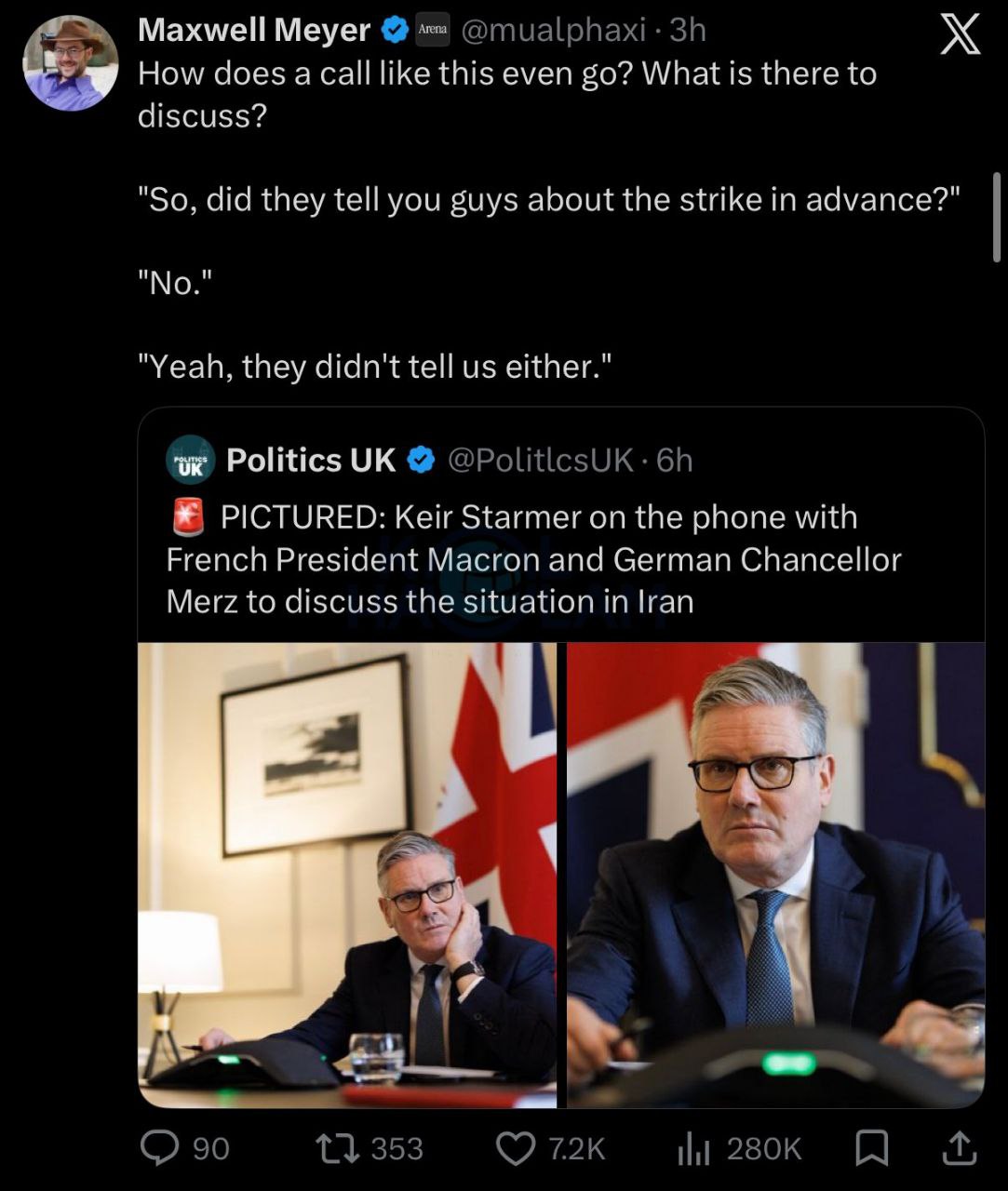Open left photo of Starmer at desk
This screenshot has height=1191, width=1008.
pos(347,875)
